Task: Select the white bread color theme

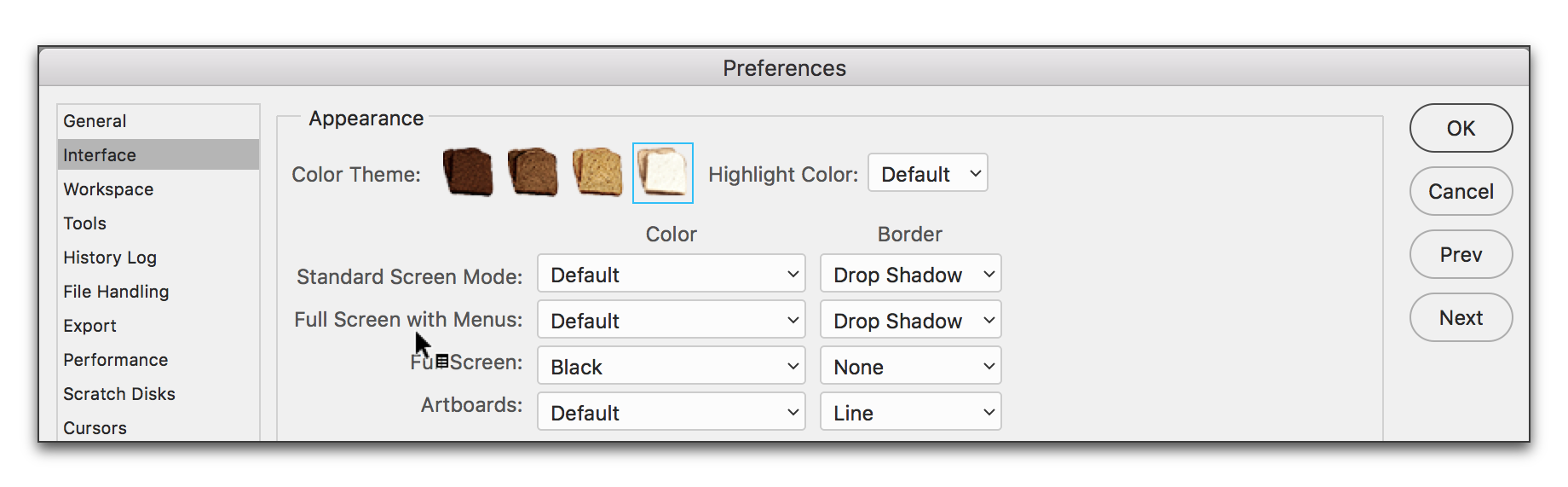Action: click(663, 173)
